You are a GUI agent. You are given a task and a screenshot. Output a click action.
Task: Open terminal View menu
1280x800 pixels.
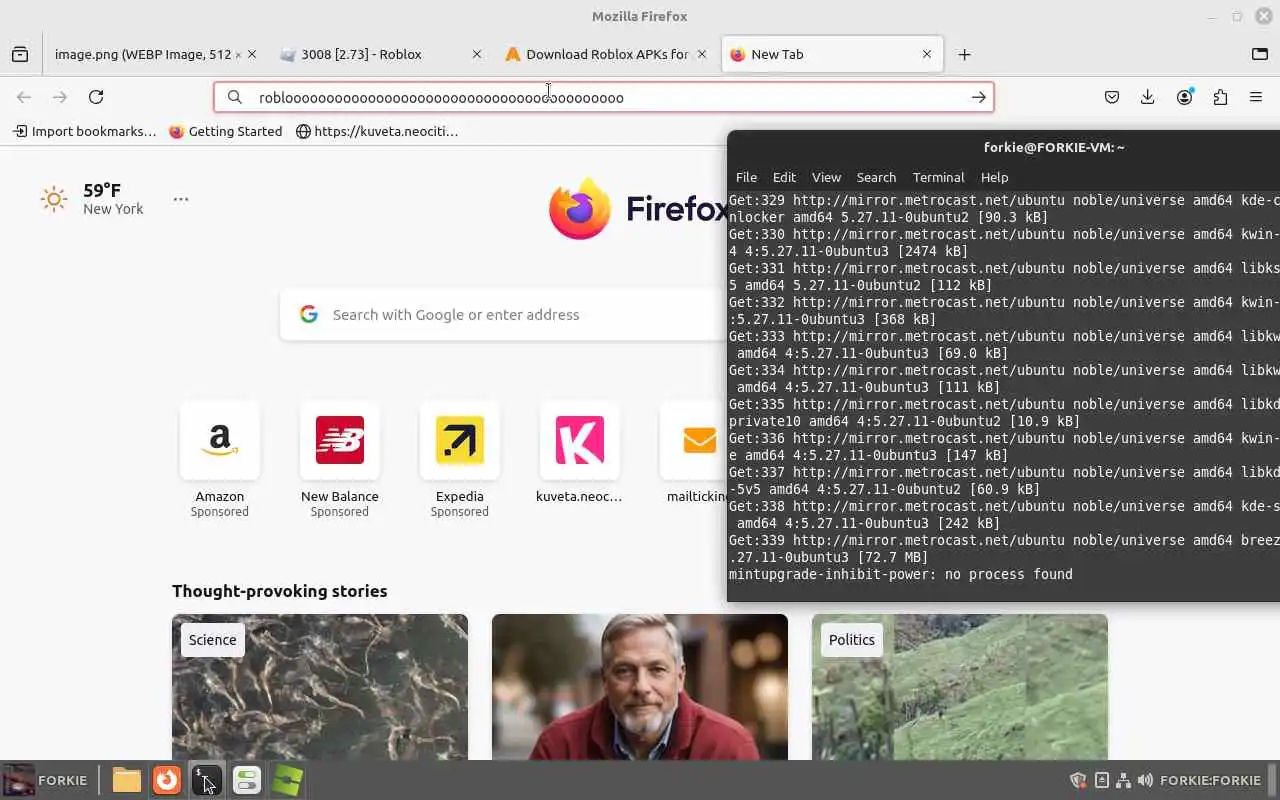click(x=826, y=177)
